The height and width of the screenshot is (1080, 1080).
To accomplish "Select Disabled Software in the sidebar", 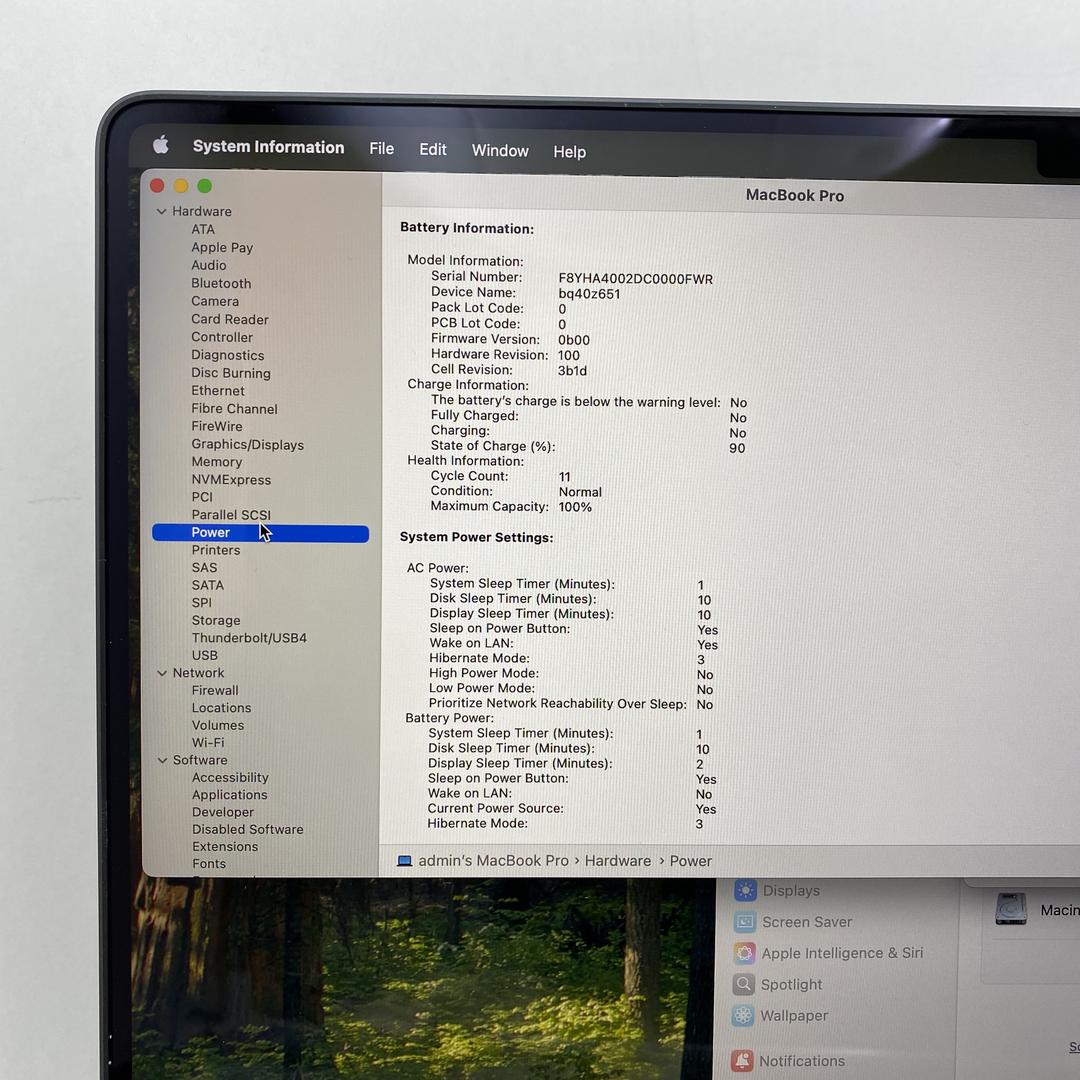I will (x=247, y=829).
